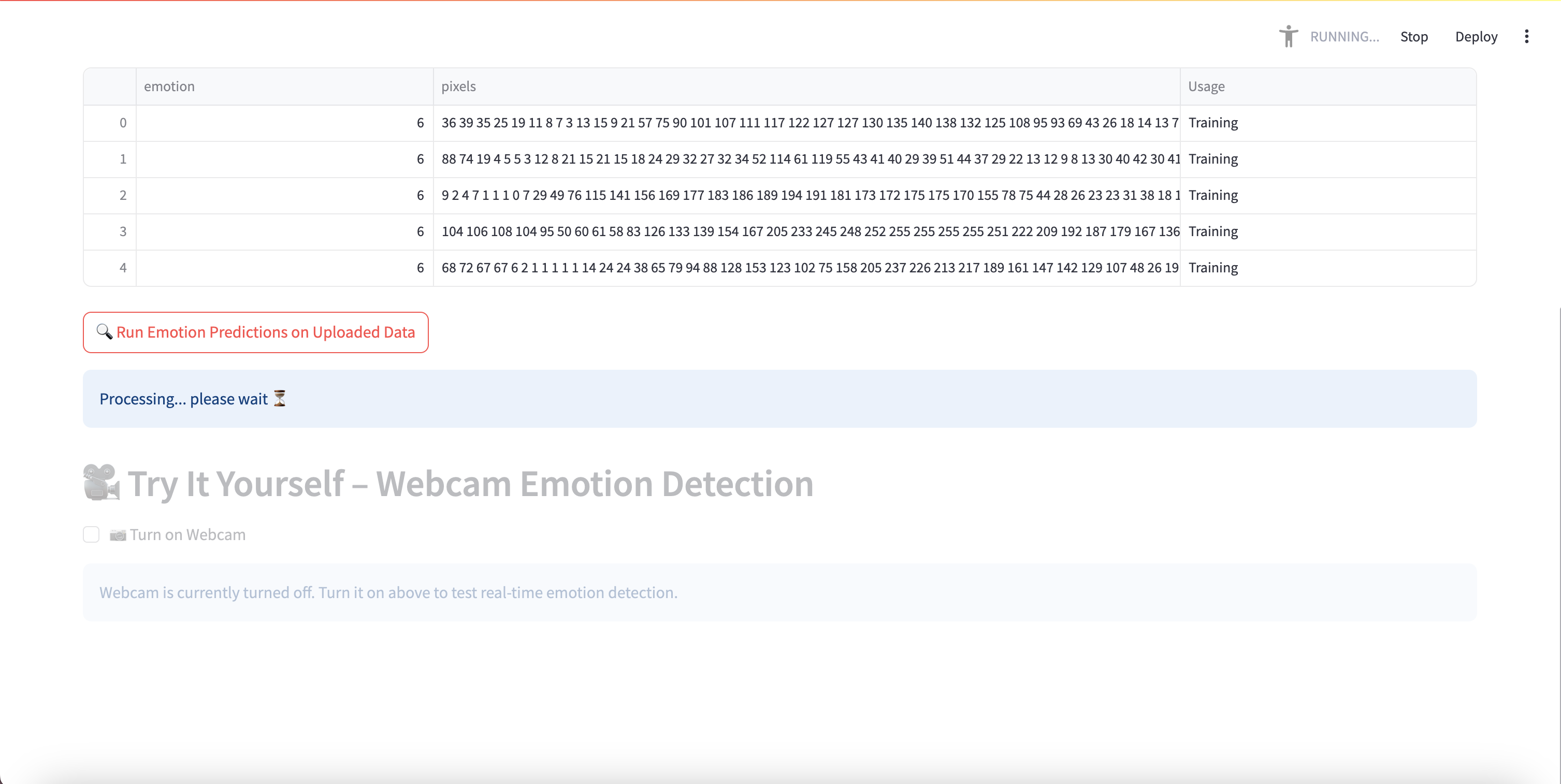Click the Deploy button

[x=1476, y=36]
